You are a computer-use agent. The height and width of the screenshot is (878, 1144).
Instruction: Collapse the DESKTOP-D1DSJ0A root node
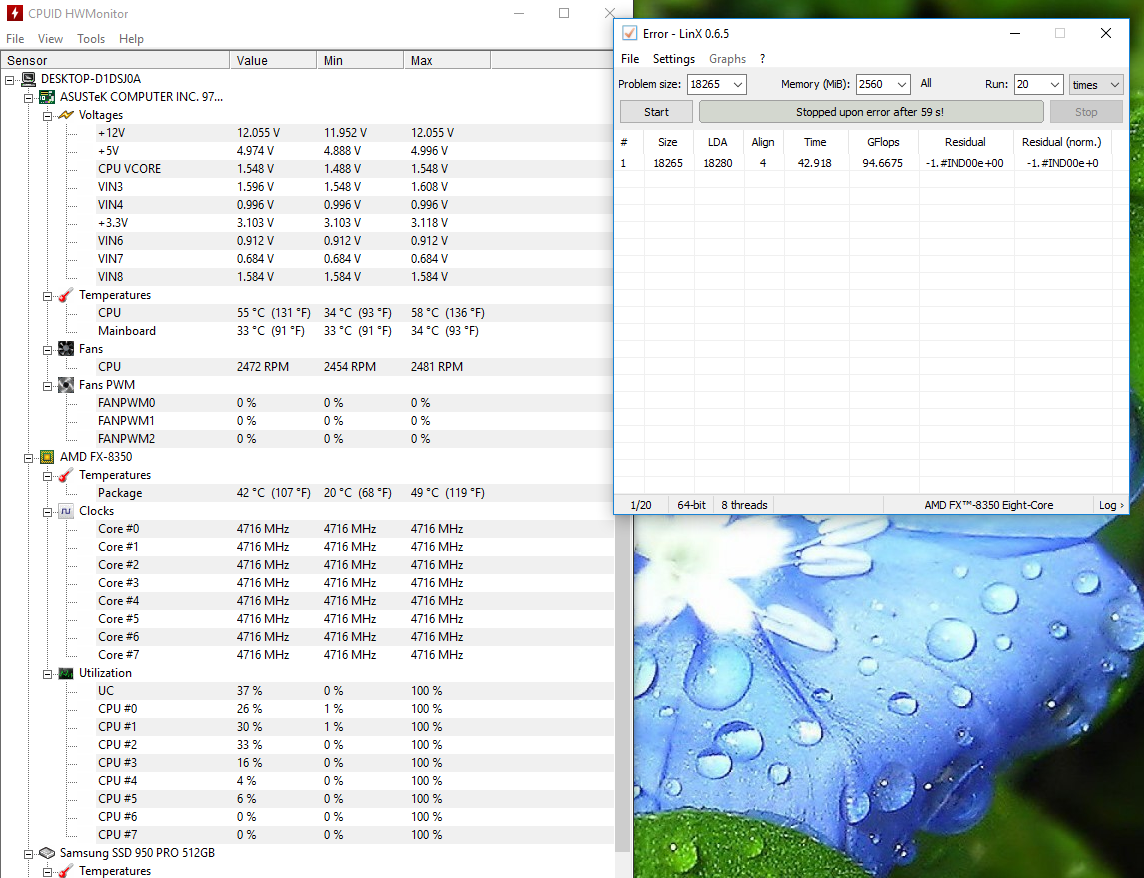(9, 80)
